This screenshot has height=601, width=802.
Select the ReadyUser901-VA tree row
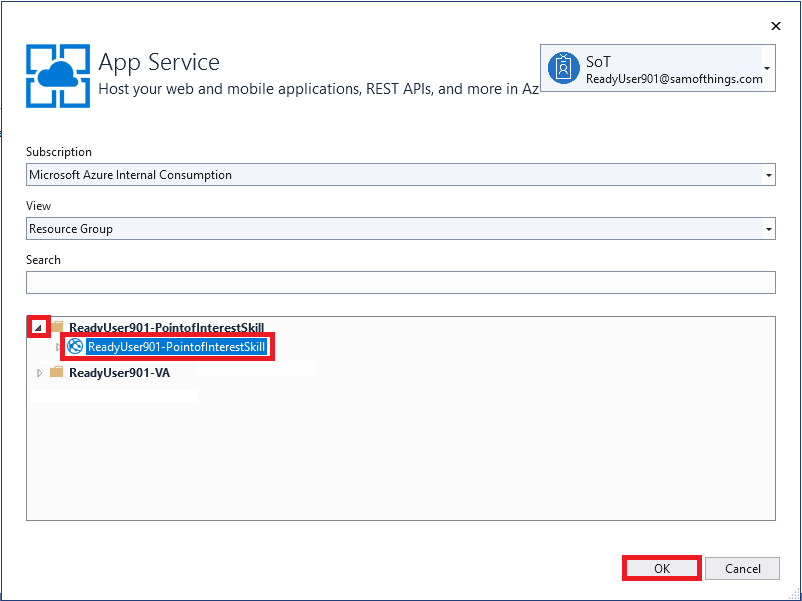[x=119, y=373]
